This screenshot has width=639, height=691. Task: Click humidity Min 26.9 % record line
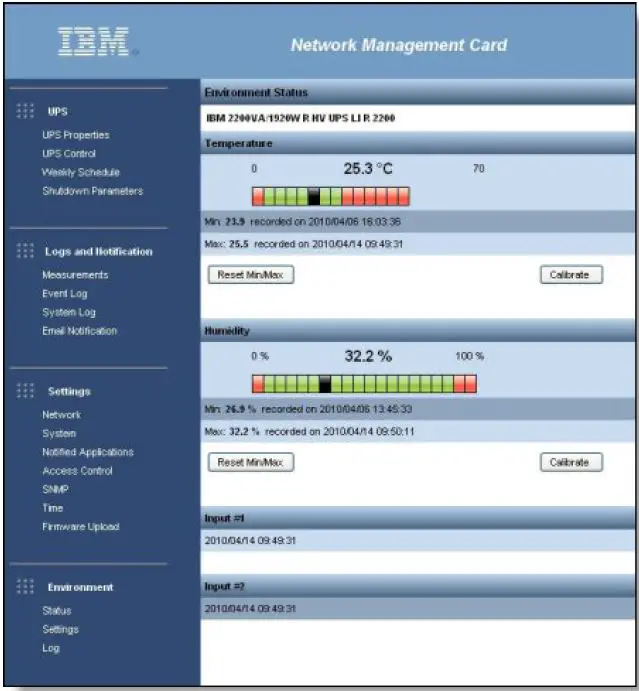[308, 409]
